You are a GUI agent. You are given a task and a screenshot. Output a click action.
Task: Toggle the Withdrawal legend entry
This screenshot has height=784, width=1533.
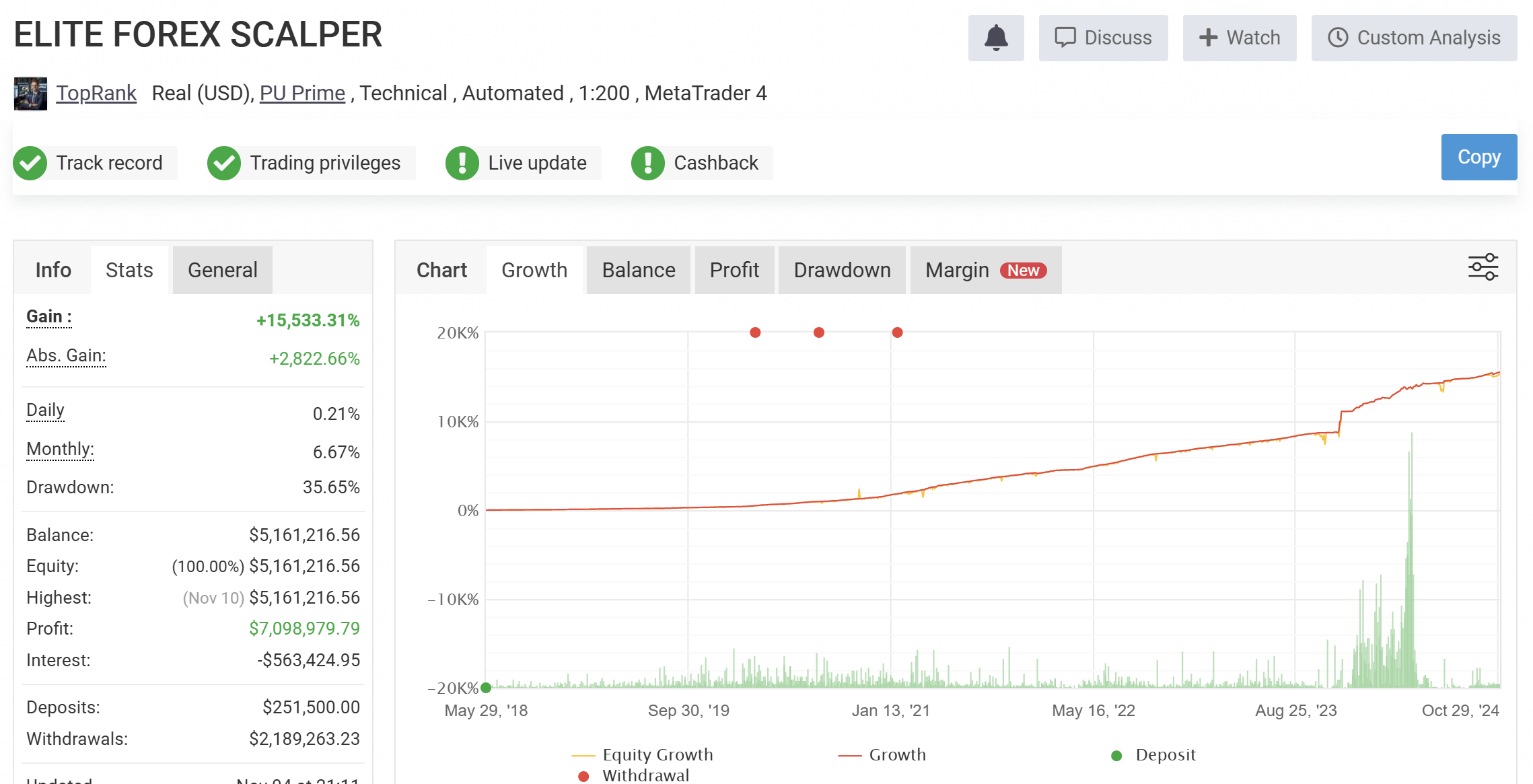(645, 775)
